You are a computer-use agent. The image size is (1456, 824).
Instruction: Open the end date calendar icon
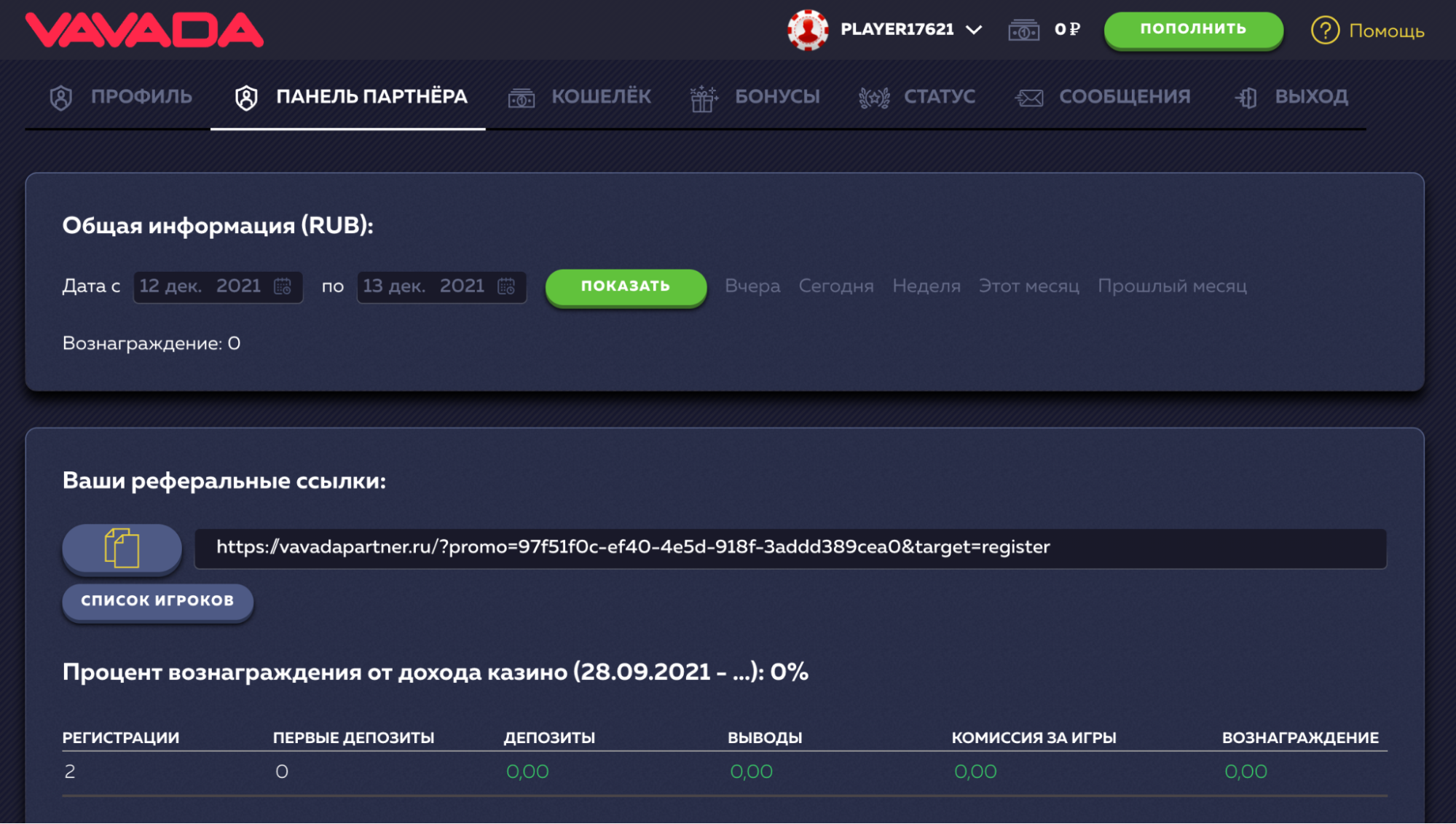pos(506,286)
